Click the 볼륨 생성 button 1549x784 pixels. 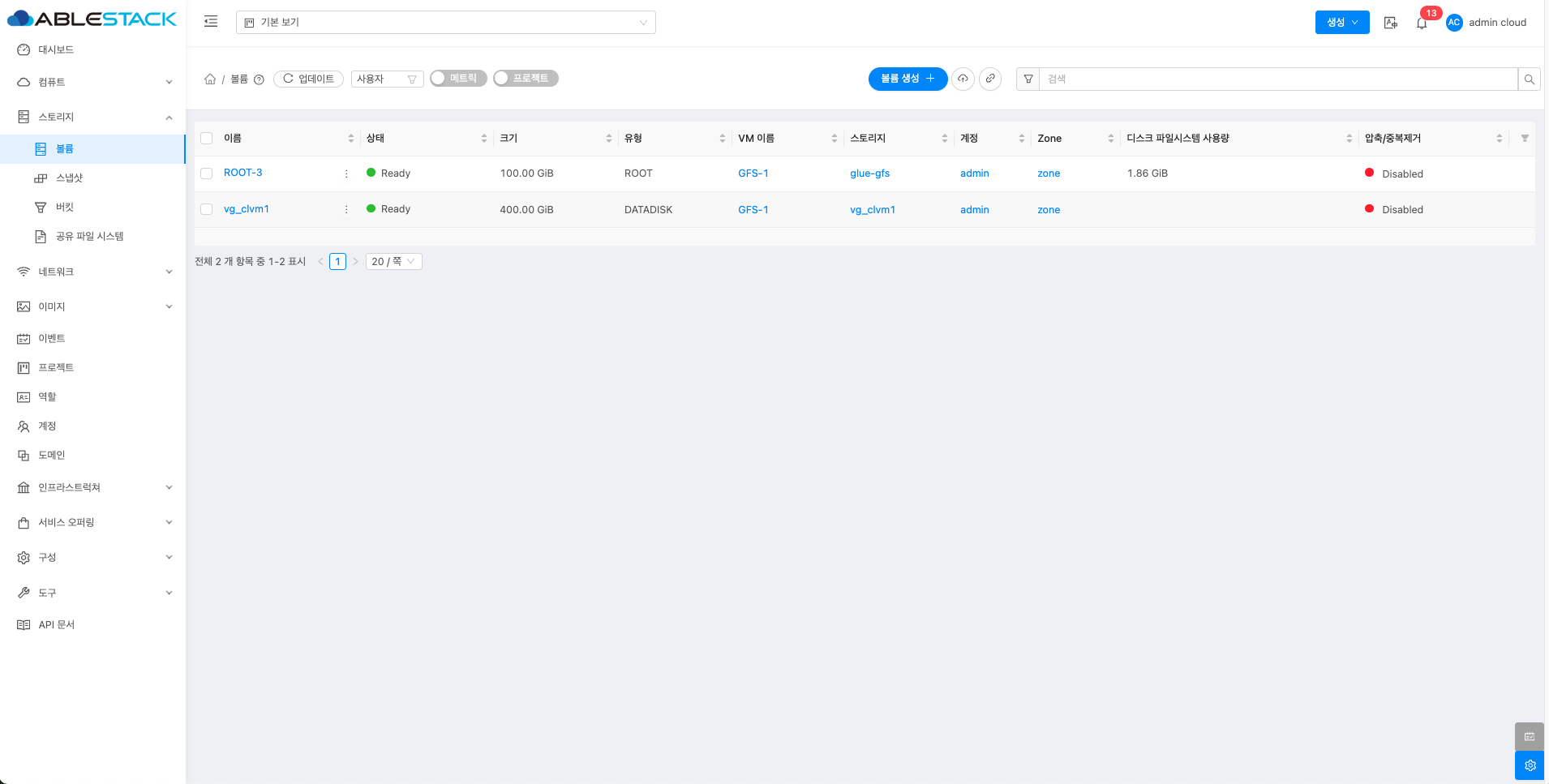[x=908, y=79]
